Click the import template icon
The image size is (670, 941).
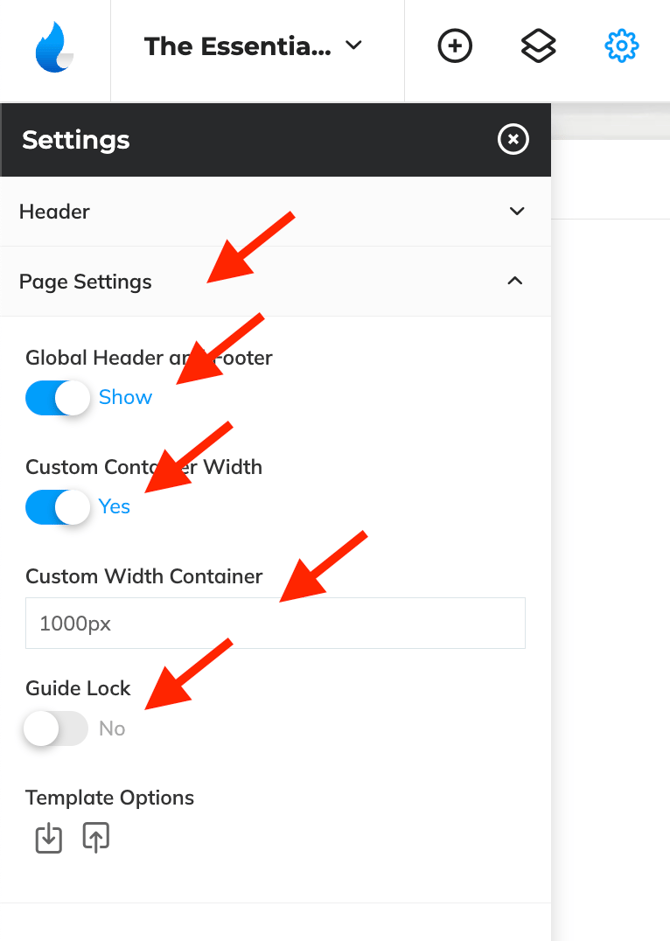[x=48, y=838]
